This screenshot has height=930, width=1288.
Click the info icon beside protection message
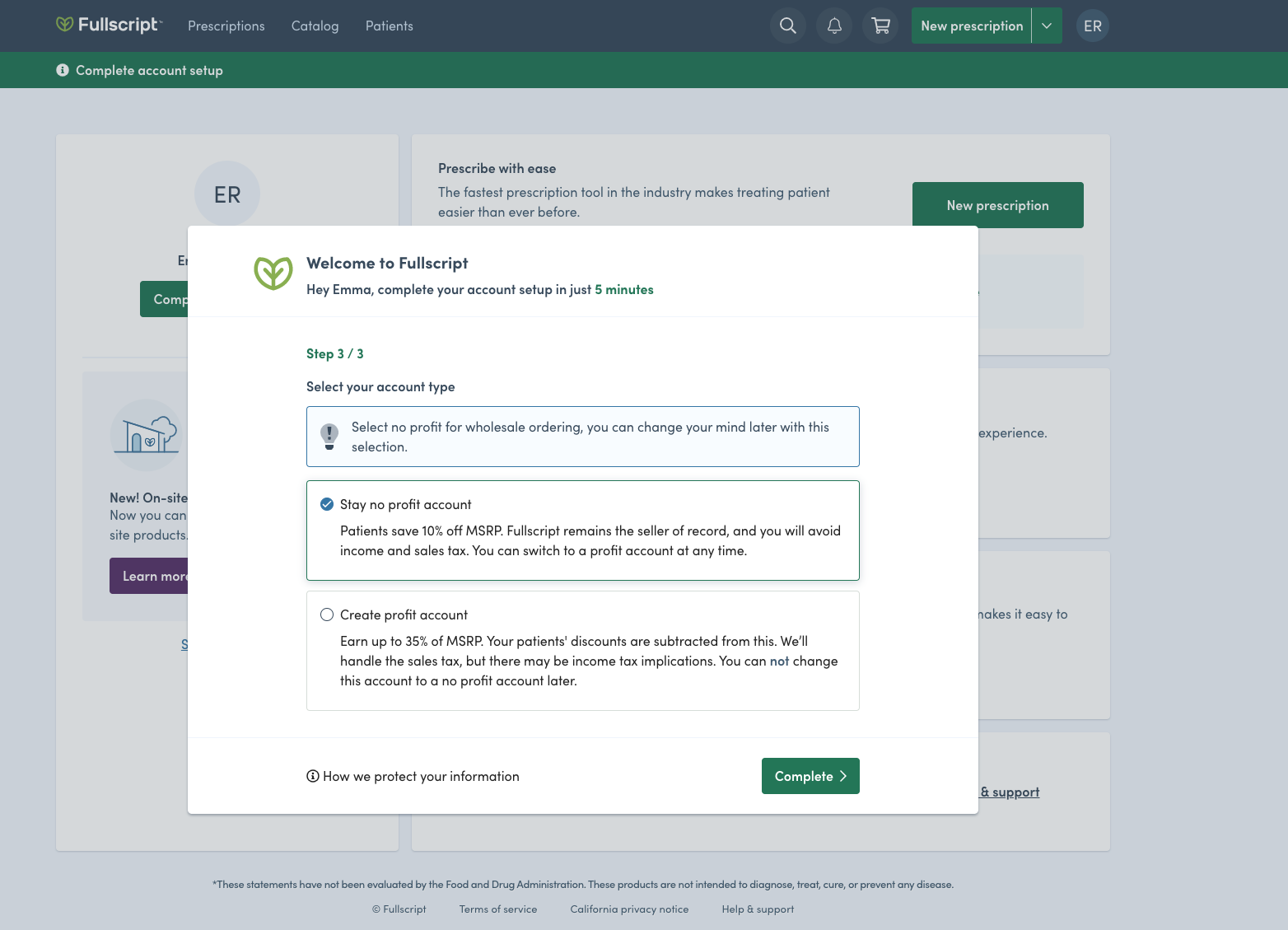click(x=312, y=776)
